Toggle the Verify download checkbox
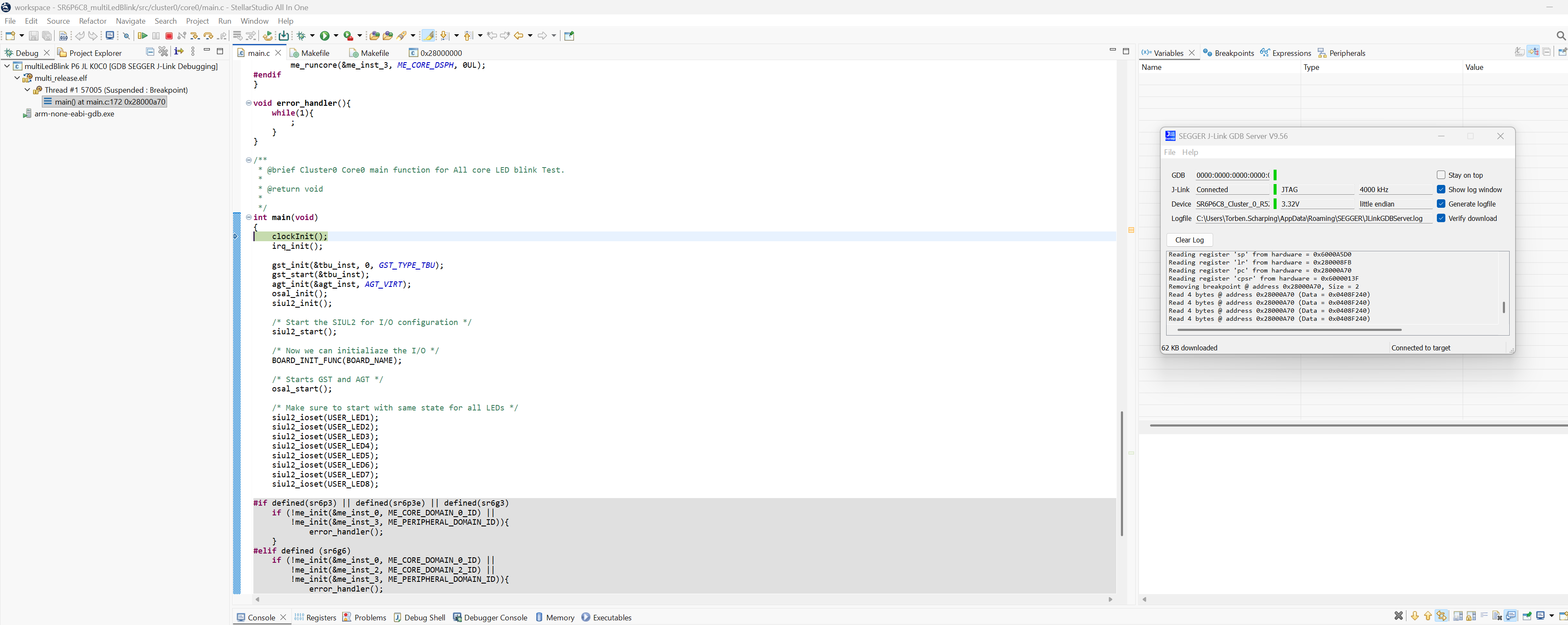This screenshot has width=1568, height=625. point(1441,218)
